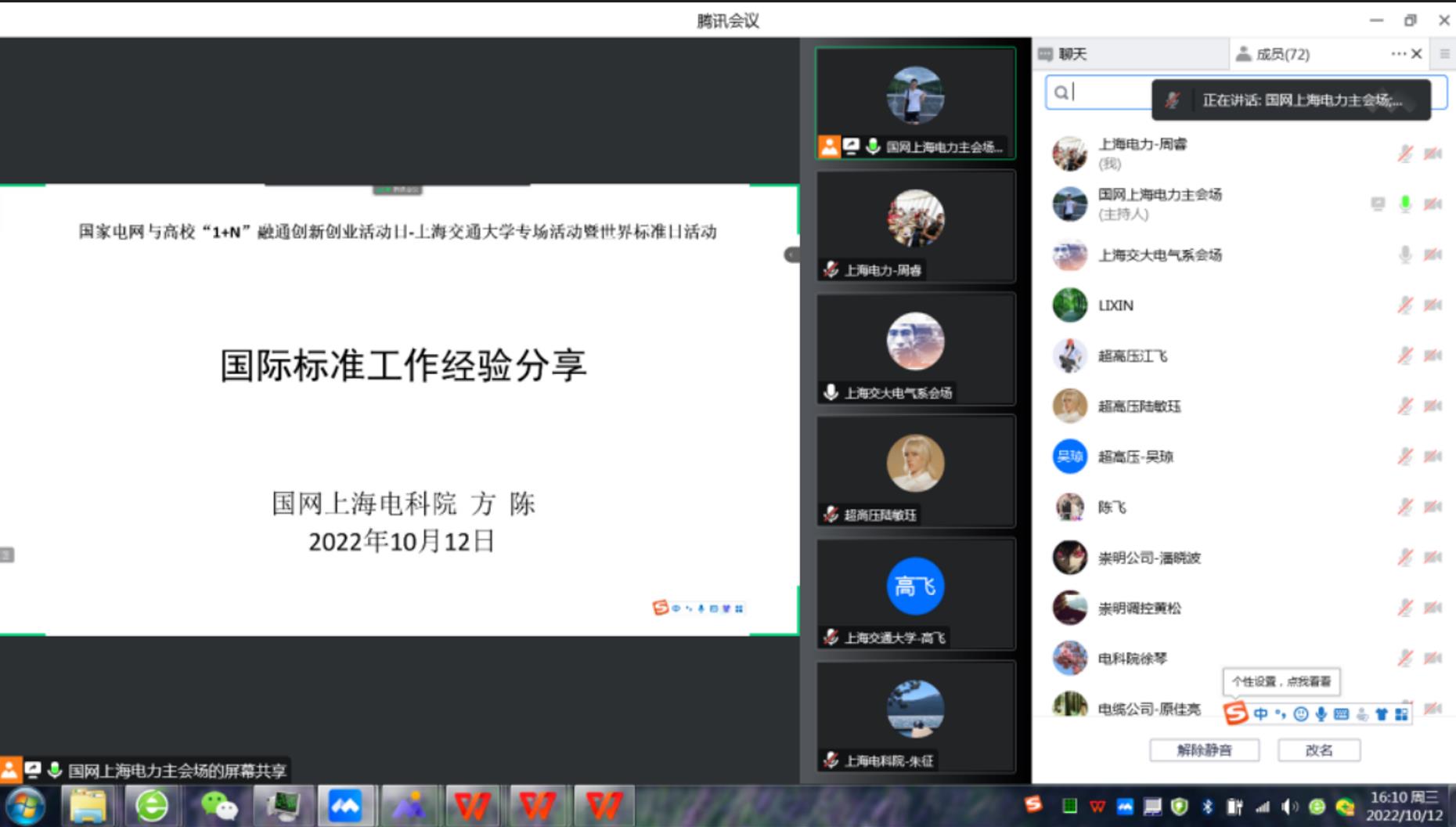The width and height of the screenshot is (1456, 827).
Task: Click the screen share icon beside 国网上海电力主会场
Action: 1378,204
